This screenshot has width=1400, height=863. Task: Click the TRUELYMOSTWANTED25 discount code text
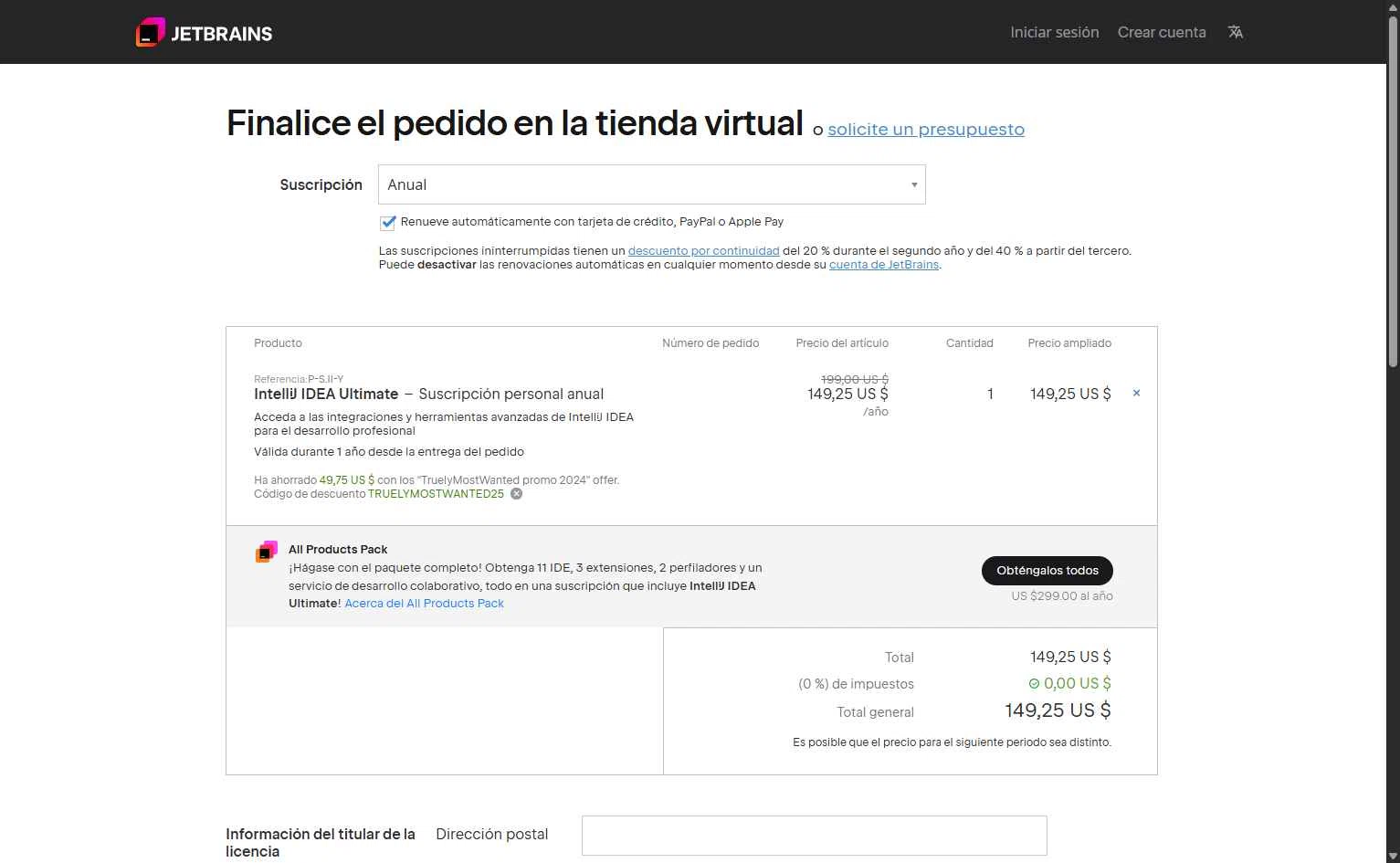coord(436,494)
